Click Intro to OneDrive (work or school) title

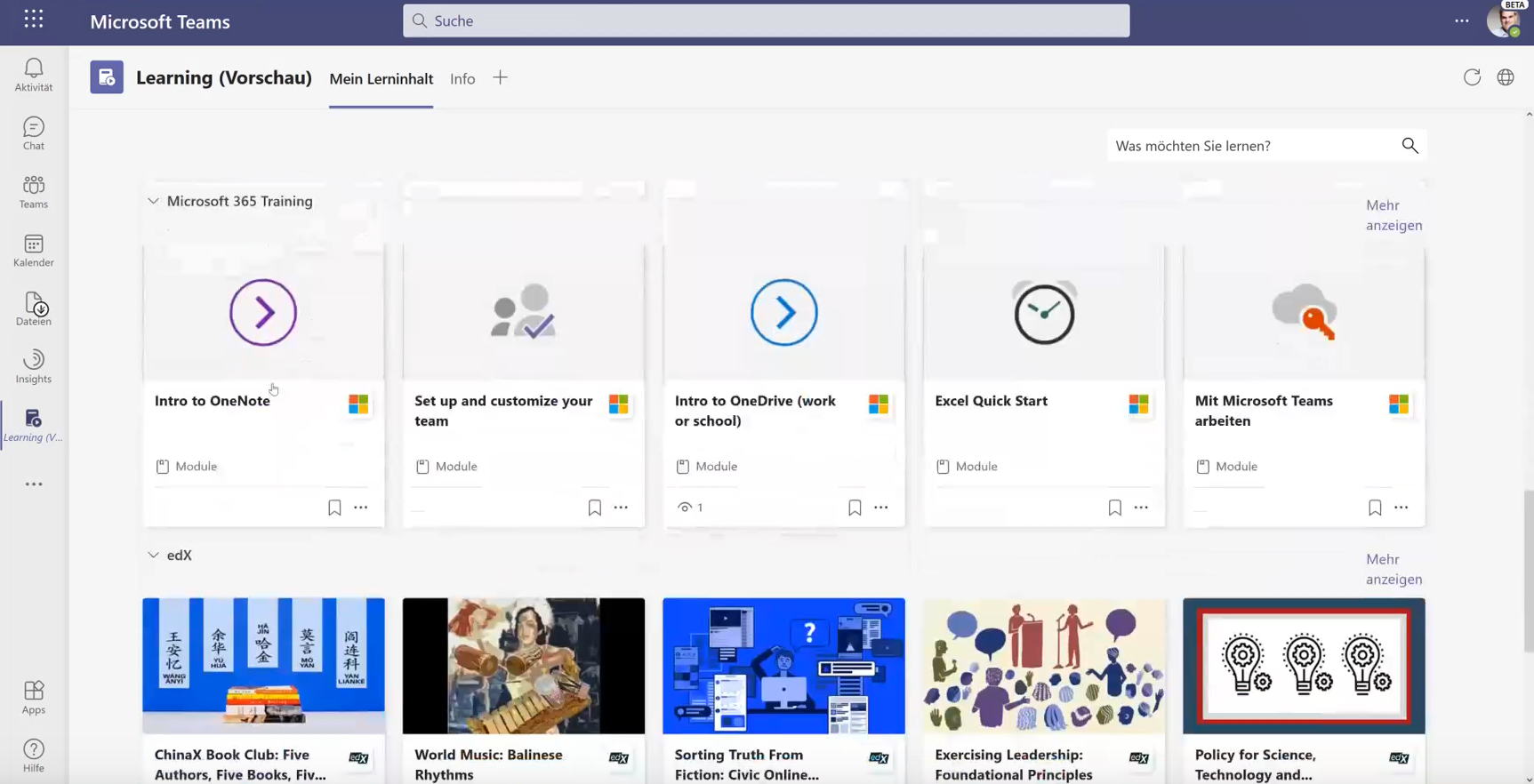pyautogui.click(x=755, y=411)
